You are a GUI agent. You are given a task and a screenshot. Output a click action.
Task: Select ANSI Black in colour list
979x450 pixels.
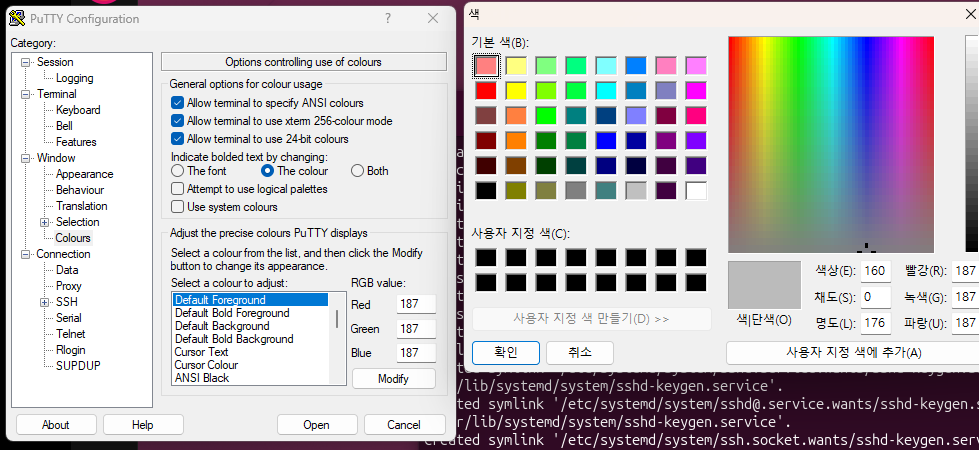[250, 378]
